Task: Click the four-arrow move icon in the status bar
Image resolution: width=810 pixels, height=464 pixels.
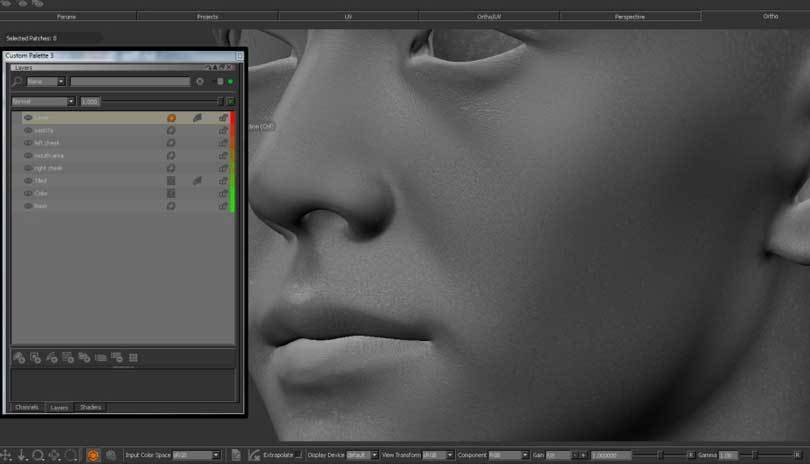Action: pyautogui.click(x=6, y=455)
